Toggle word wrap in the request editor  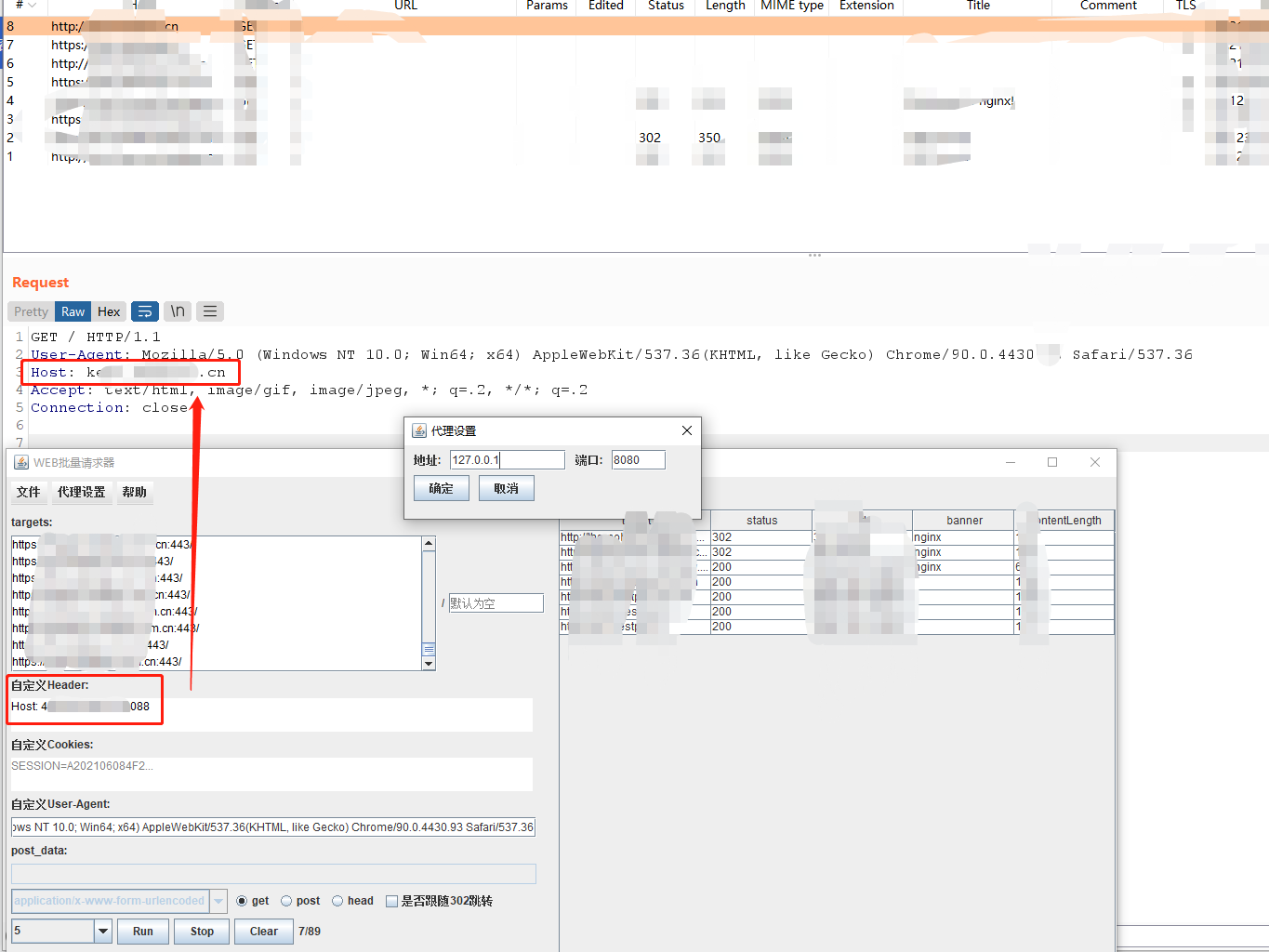click(x=145, y=311)
